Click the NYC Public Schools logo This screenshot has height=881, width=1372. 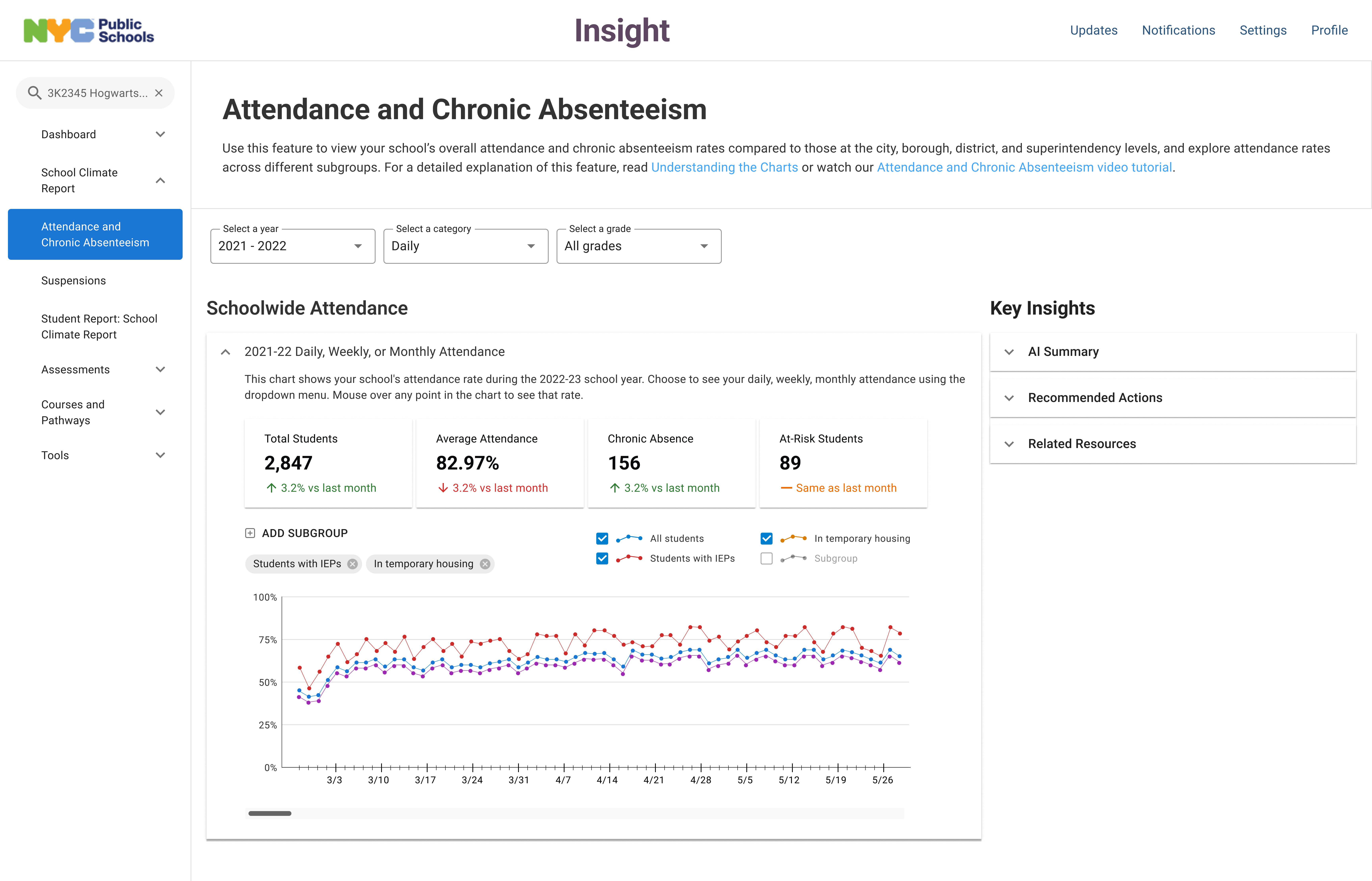click(89, 30)
